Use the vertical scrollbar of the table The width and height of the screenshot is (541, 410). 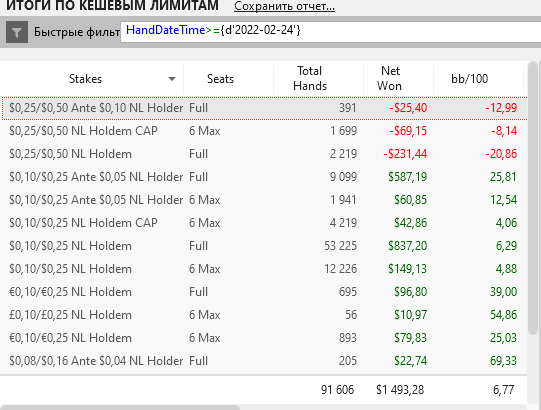533,198
